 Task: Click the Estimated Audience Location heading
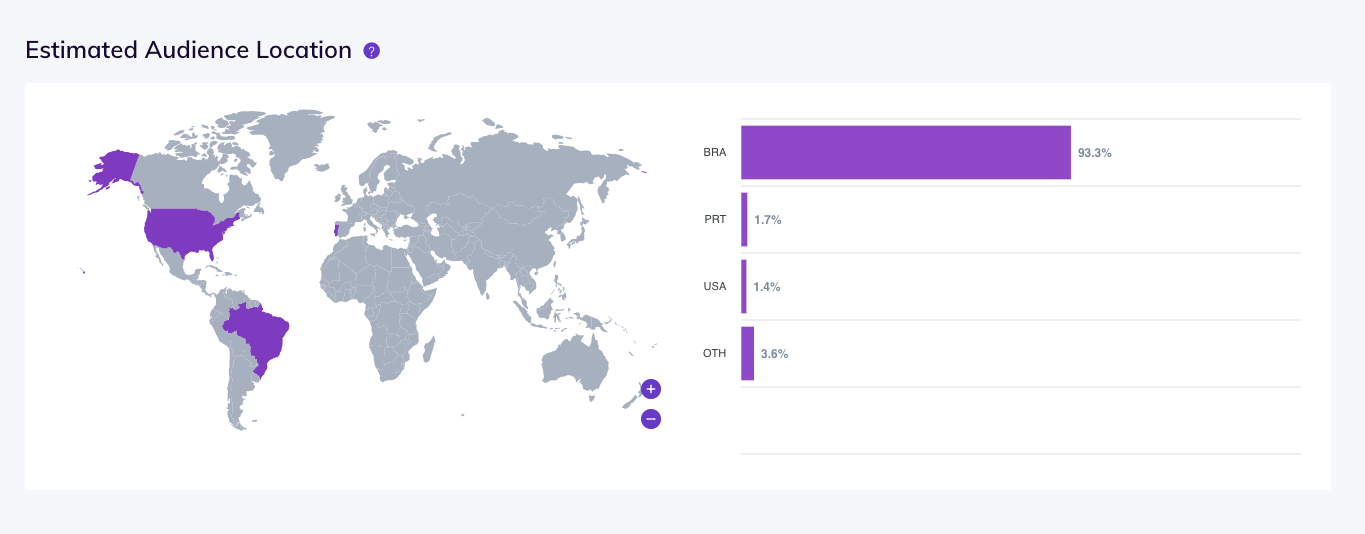[189, 50]
